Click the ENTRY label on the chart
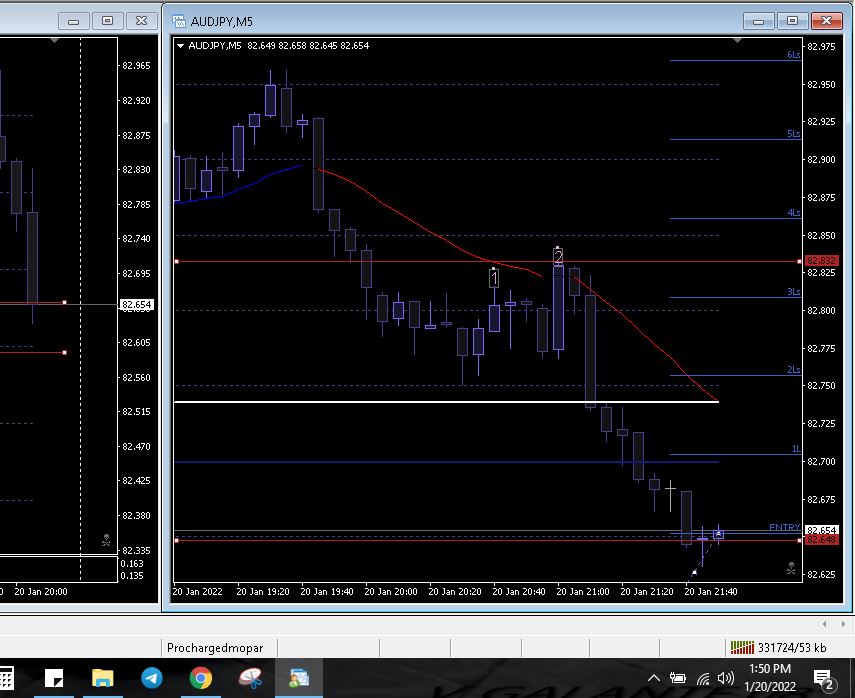 [x=784, y=527]
